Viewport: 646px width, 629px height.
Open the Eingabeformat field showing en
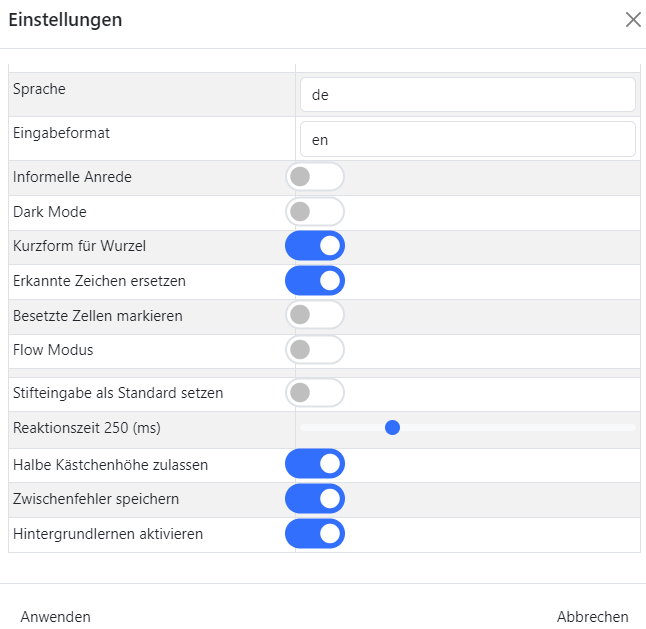click(467, 140)
